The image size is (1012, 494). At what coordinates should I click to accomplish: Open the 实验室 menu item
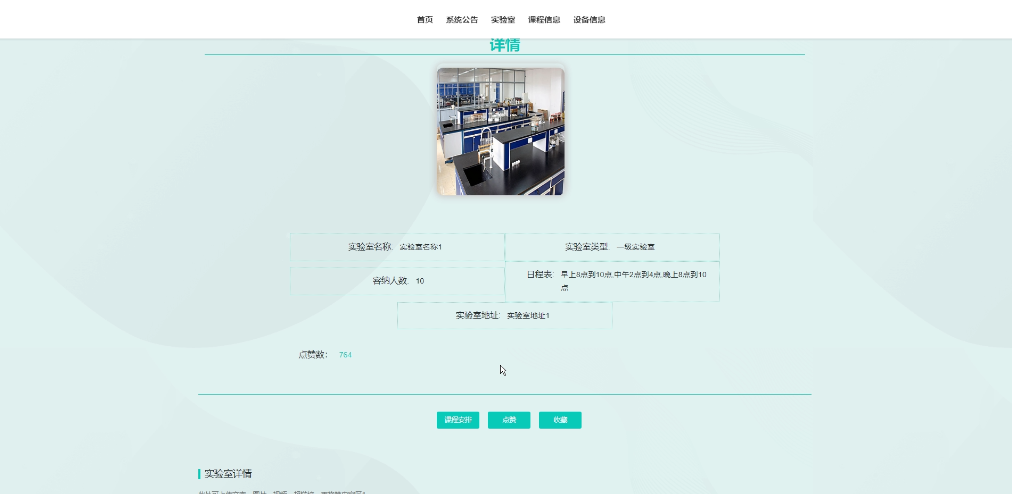click(x=503, y=19)
